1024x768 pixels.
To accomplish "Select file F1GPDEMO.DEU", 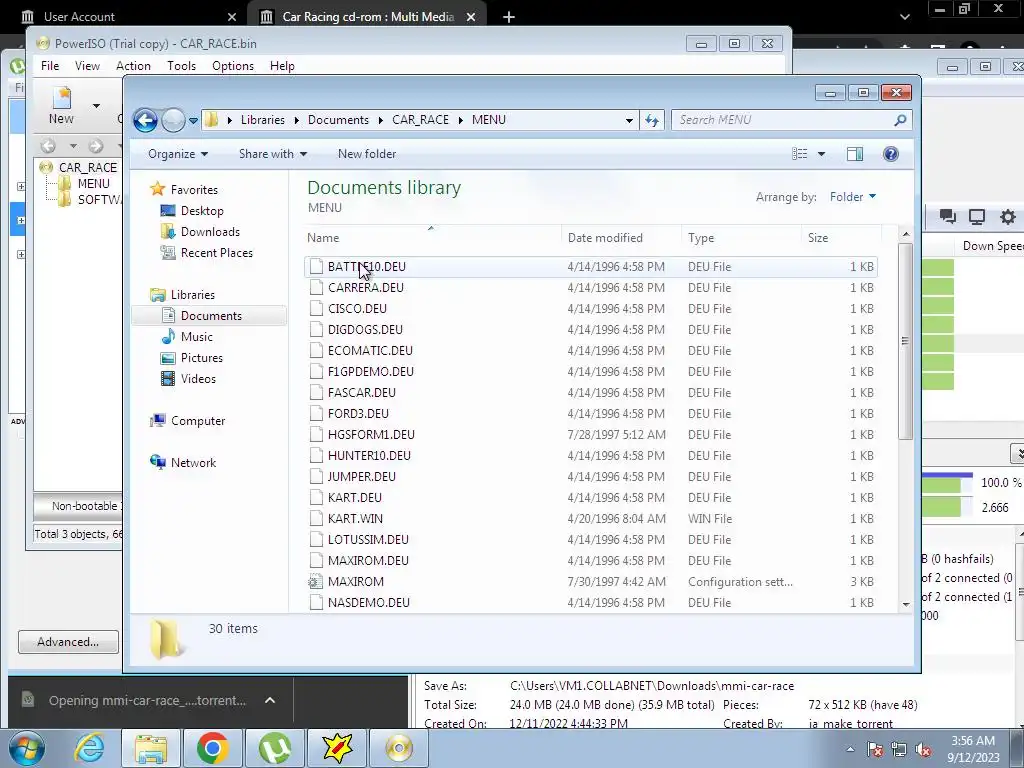I will tap(590, 372).
